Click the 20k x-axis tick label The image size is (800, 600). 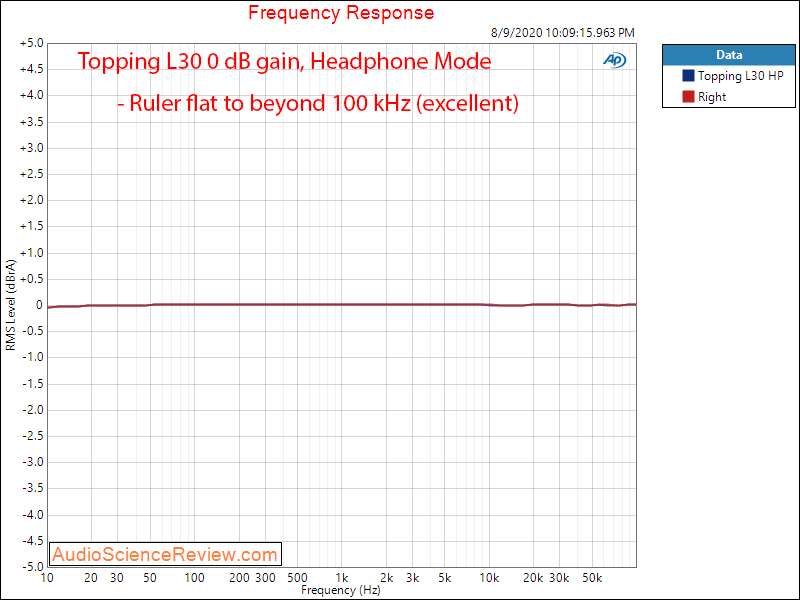[533, 578]
